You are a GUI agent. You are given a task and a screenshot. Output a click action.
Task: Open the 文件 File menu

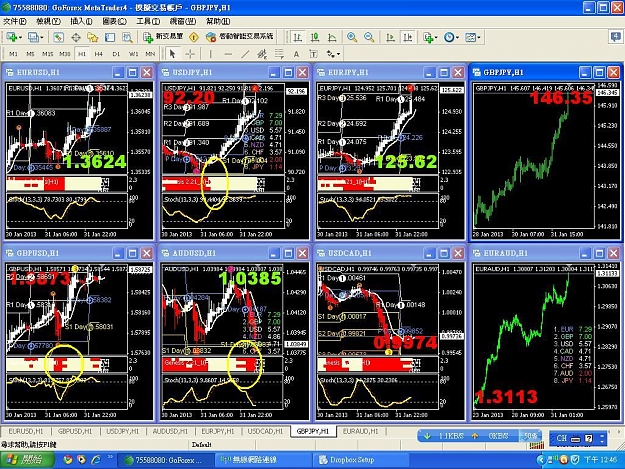pos(14,21)
